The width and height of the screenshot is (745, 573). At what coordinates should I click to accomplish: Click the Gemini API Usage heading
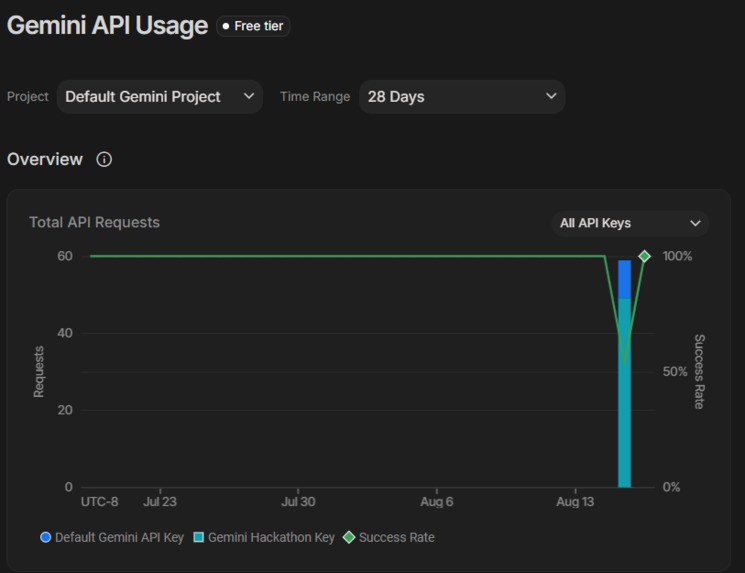107,26
